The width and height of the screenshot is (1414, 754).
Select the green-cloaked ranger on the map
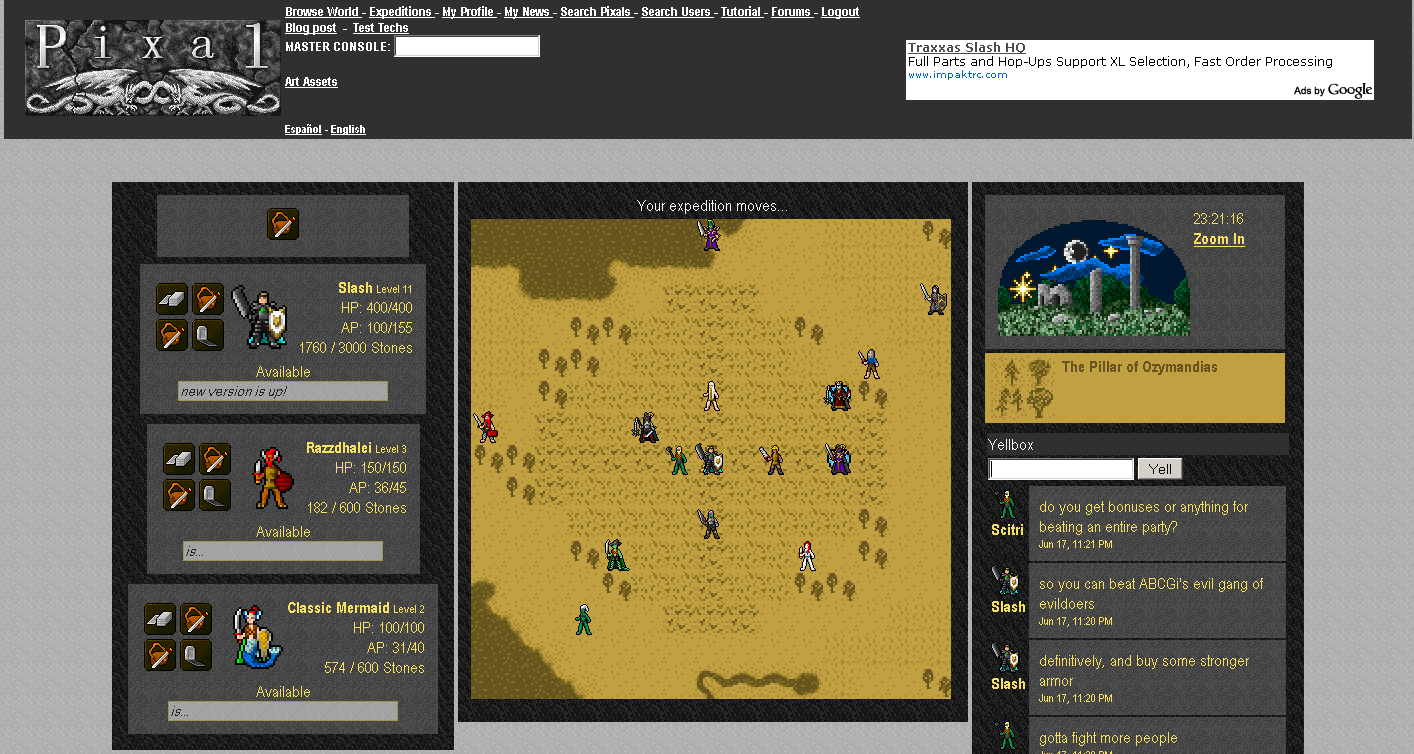coord(615,555)
